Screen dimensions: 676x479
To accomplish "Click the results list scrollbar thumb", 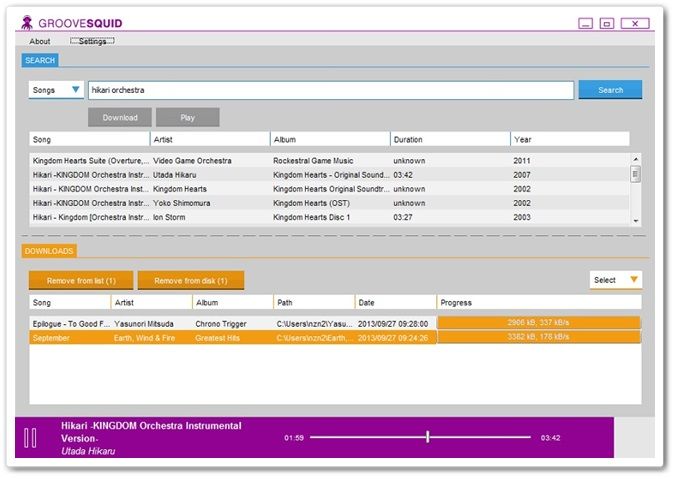I will (x=635, y=174).
